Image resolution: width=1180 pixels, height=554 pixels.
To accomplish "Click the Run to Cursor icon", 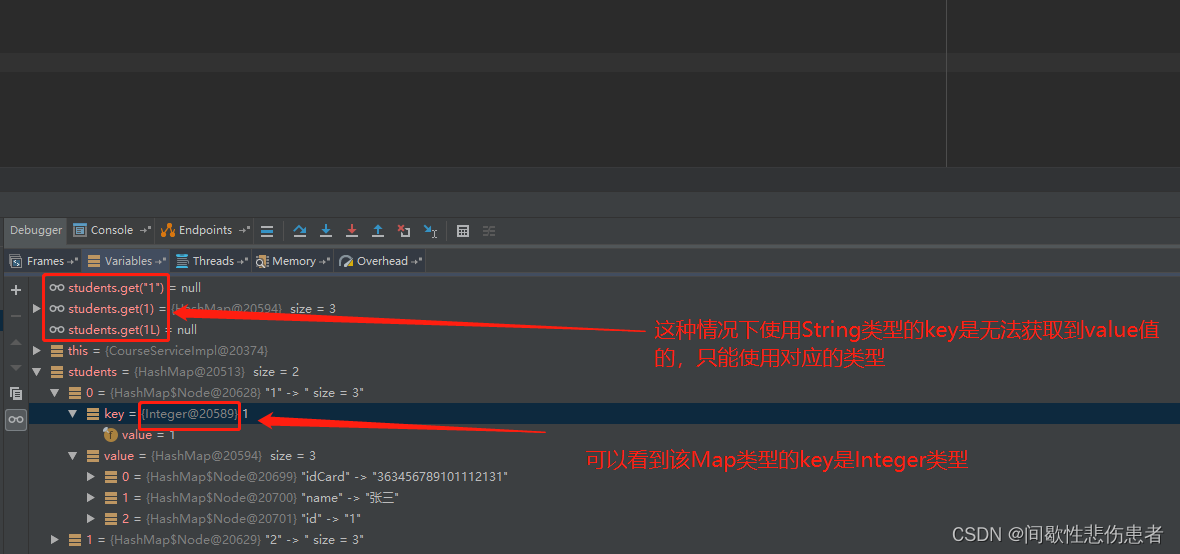I will pos(430,231).
